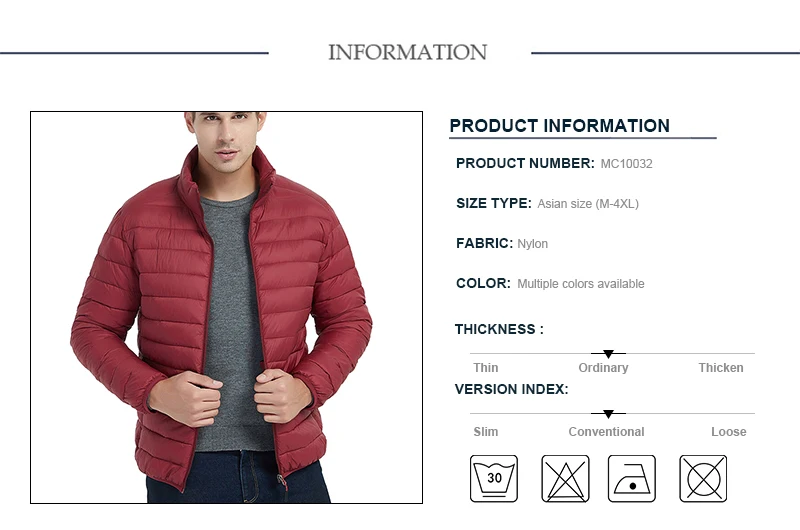This screenshot has height=530, width=800.
Task: Select the Thicken thickness label
Action: pyautogui.click(x=720, y=368)
